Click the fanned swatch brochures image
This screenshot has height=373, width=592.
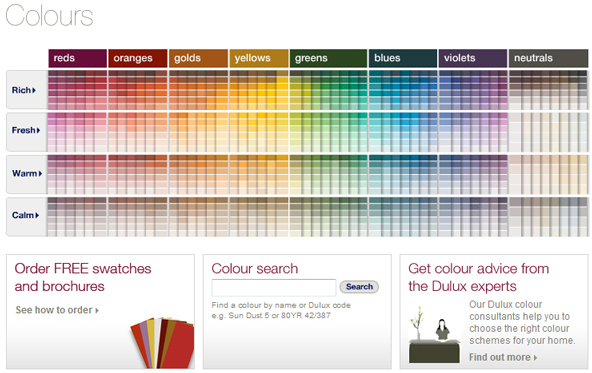(x=162, y=343)
